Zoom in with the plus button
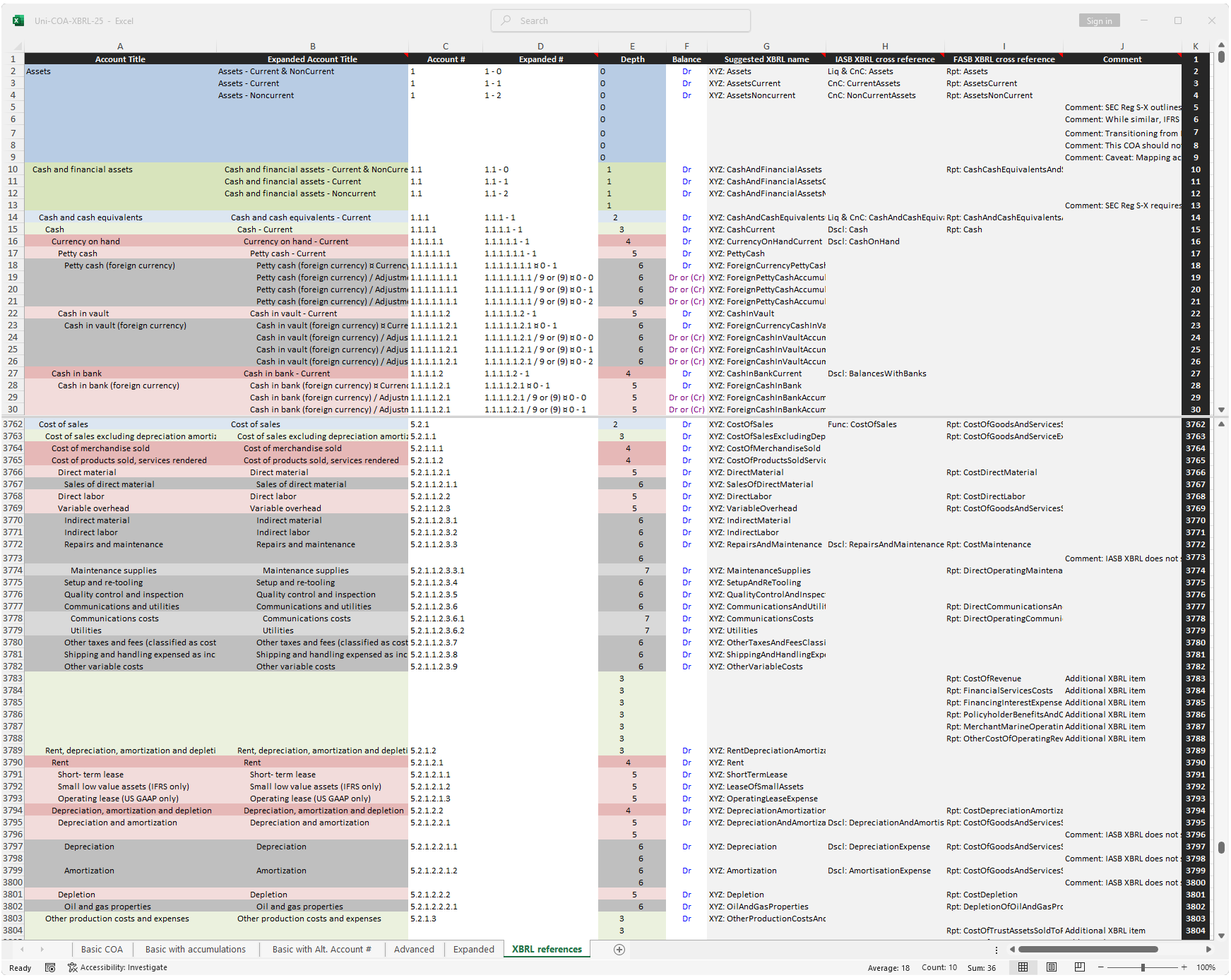The width and height of the screenshot is (1231, 980). tap(1184, 967)
